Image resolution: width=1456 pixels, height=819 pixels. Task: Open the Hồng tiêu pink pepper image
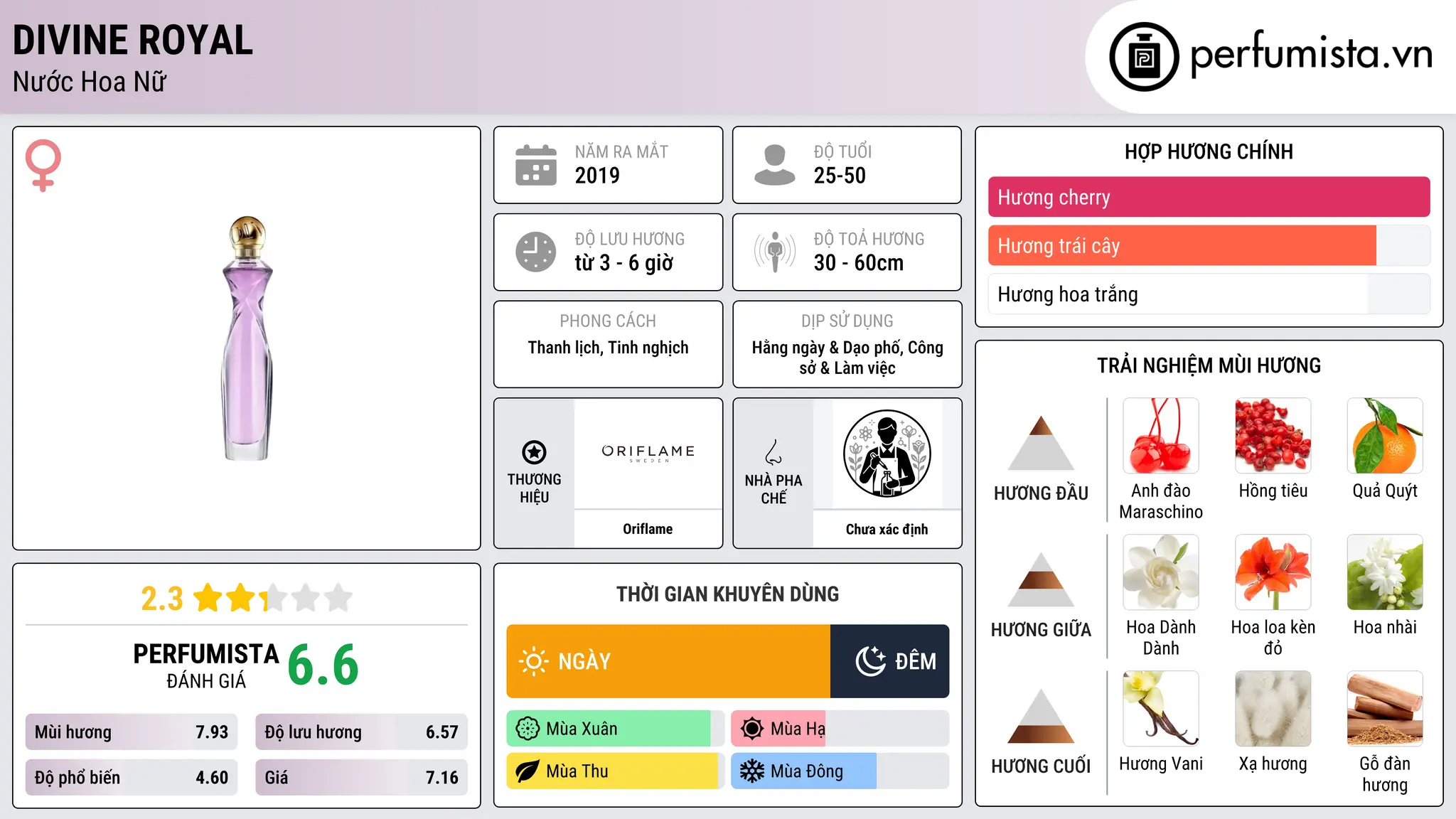(x=1273, y=436)
